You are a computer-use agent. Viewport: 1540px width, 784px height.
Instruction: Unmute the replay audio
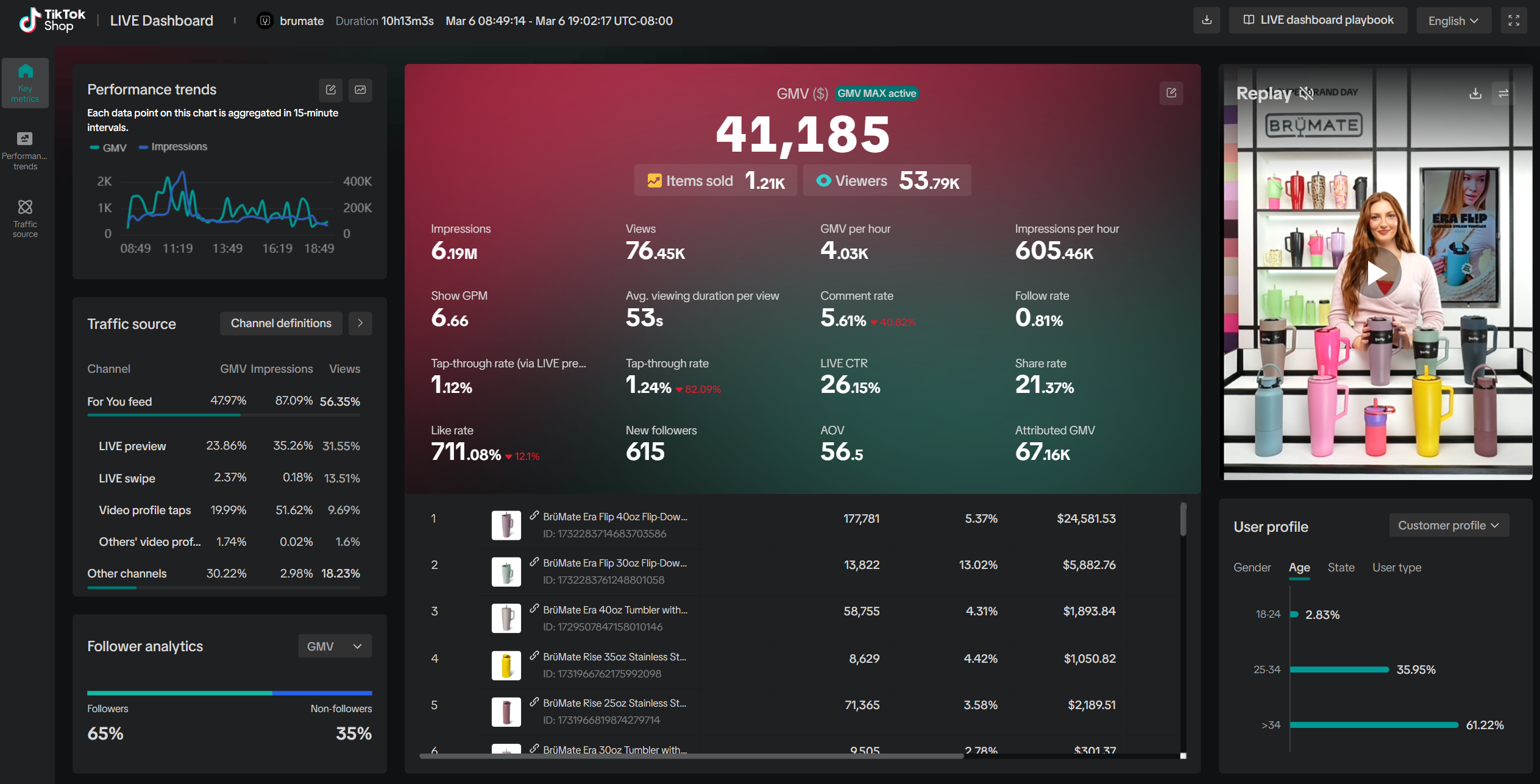coord(1306,93)
